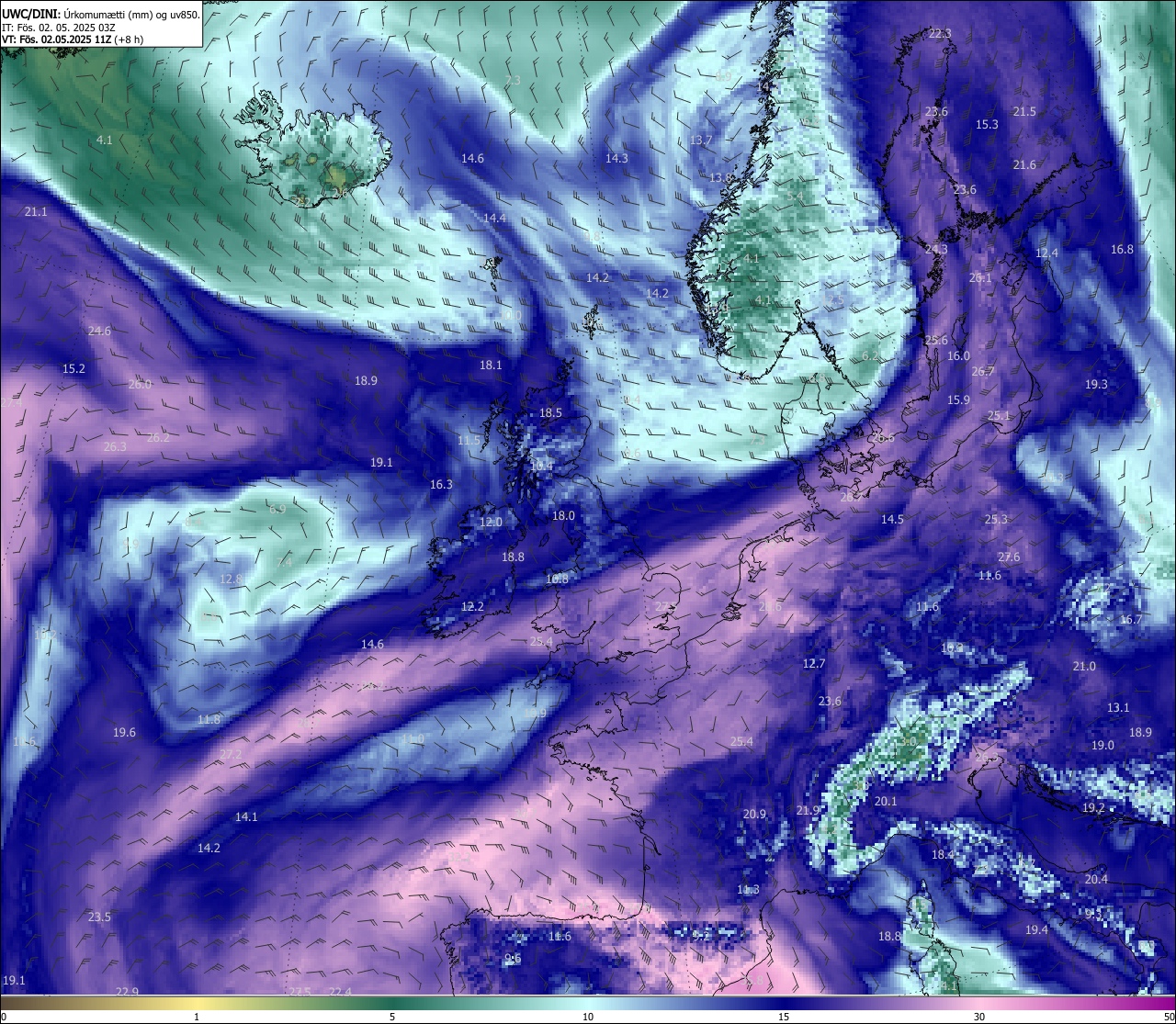Click the colour scale tick label '15'
This screenshot has width=1176, height=1024.
click(x=784, y=1017)
